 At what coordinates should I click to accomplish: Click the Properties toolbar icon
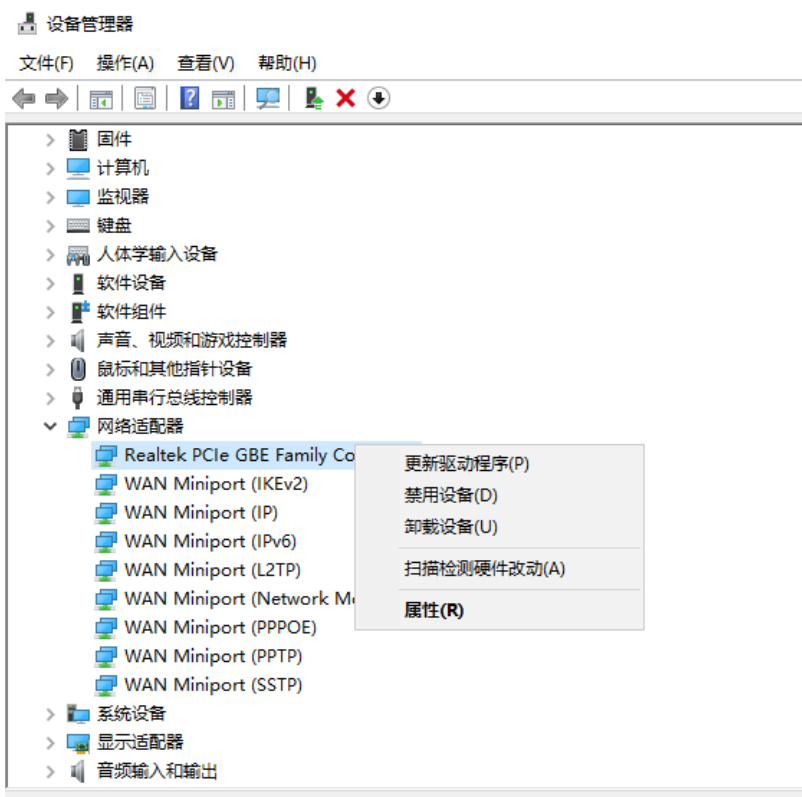click(x=145, y=98)
